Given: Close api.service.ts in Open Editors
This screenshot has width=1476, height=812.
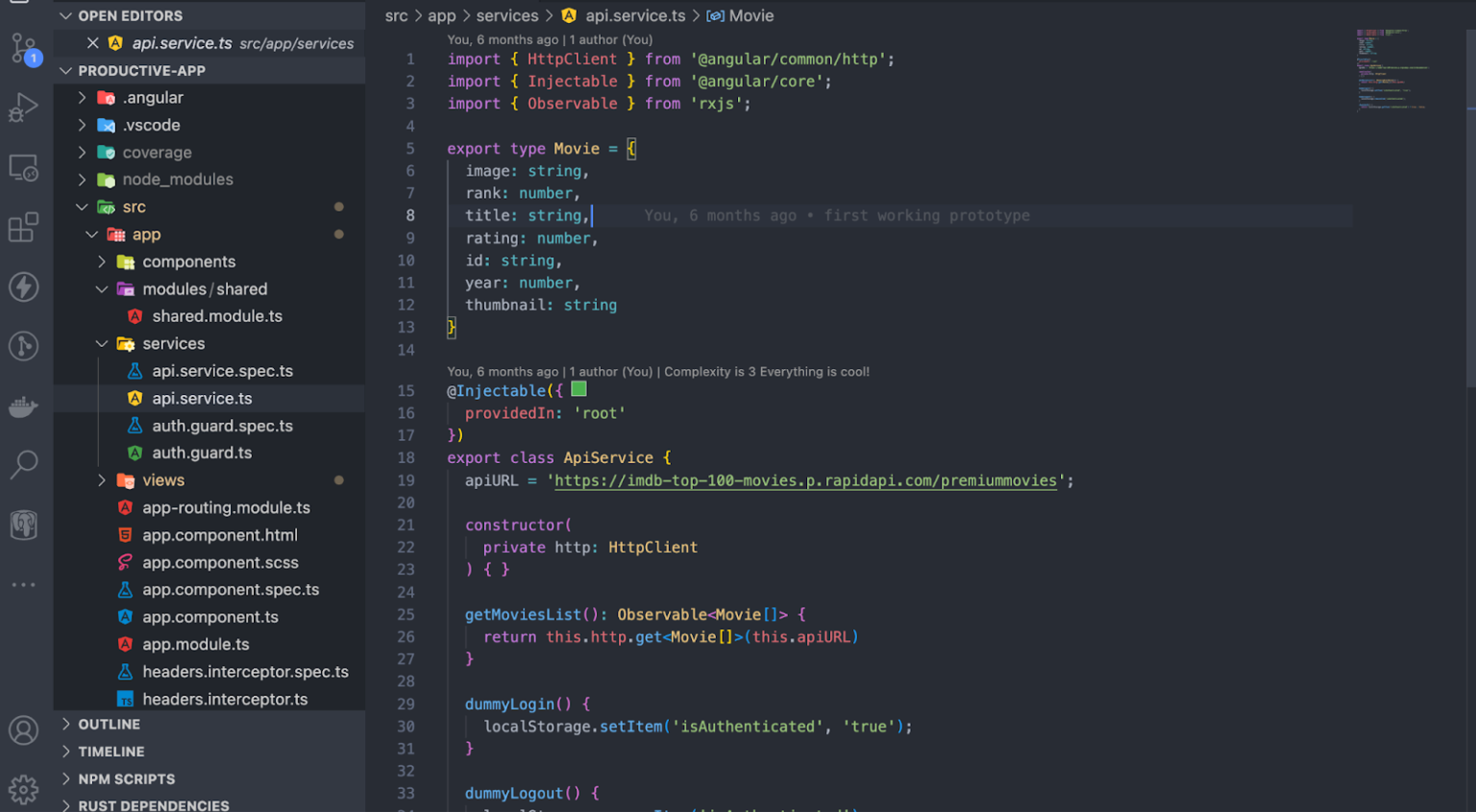Looking at the screenshot, I should tap(92, 43).
